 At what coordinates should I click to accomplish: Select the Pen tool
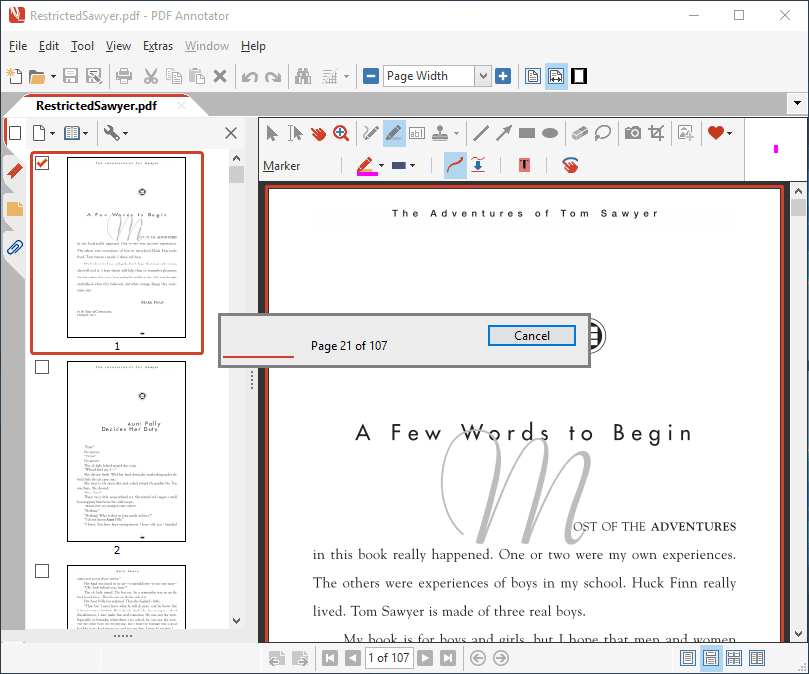tap(370, 134)
